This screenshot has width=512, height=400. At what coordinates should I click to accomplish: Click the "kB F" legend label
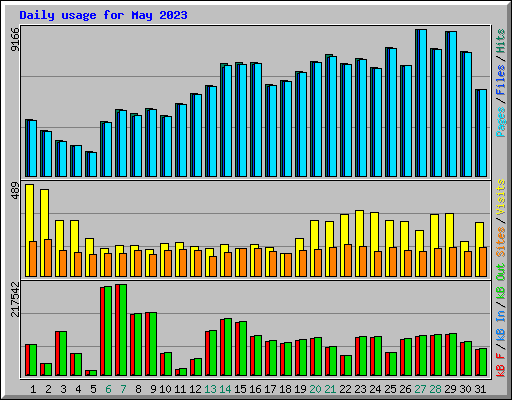click(500, 365)
